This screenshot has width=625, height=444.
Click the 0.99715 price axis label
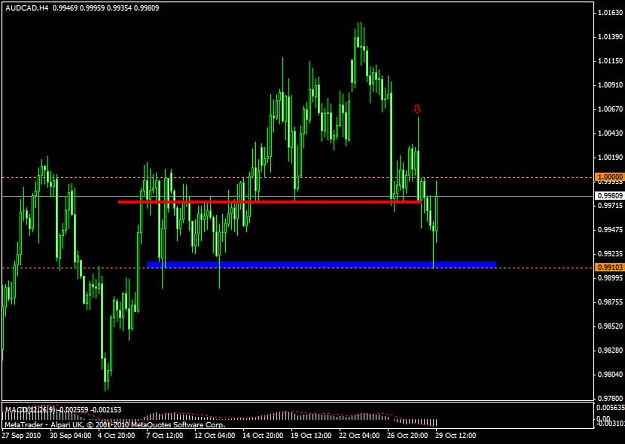(610, 205)
